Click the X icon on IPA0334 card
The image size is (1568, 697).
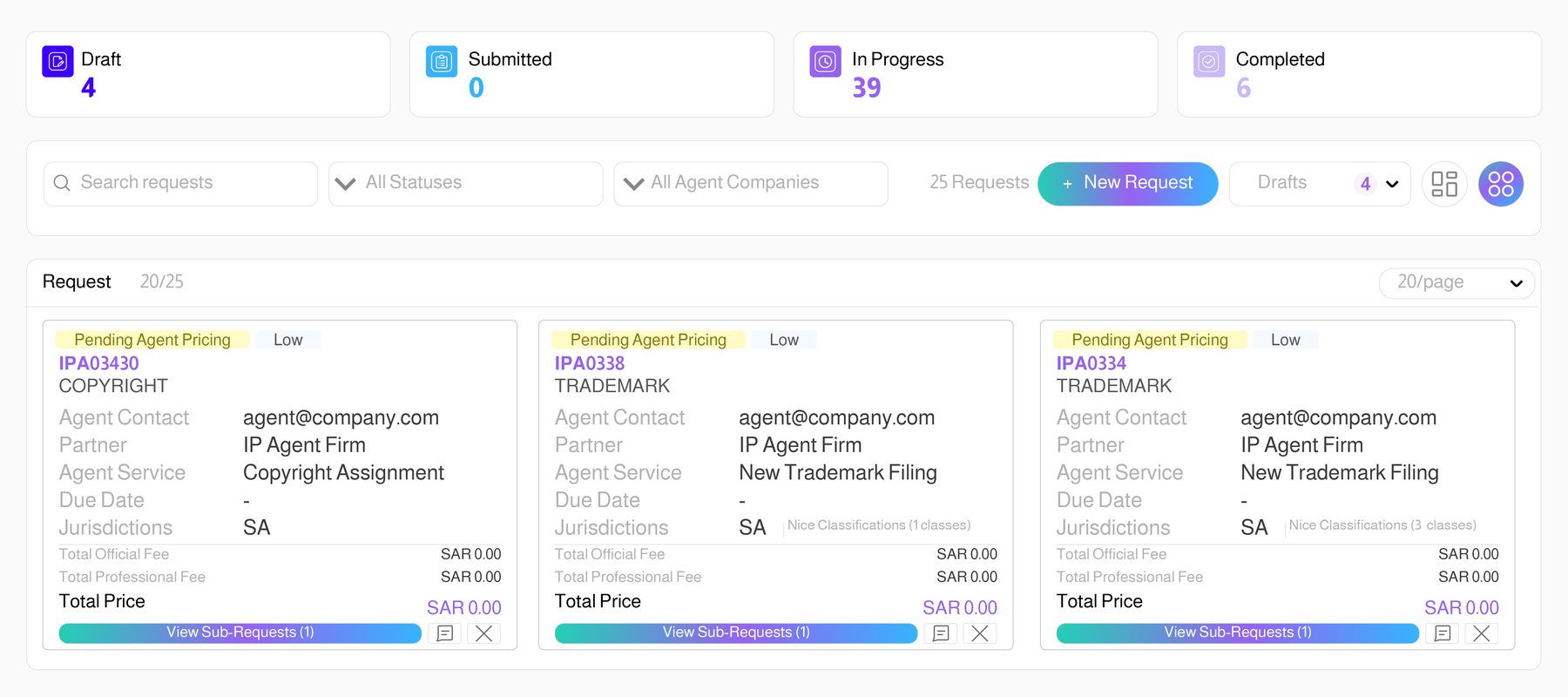pos(1482,633)
